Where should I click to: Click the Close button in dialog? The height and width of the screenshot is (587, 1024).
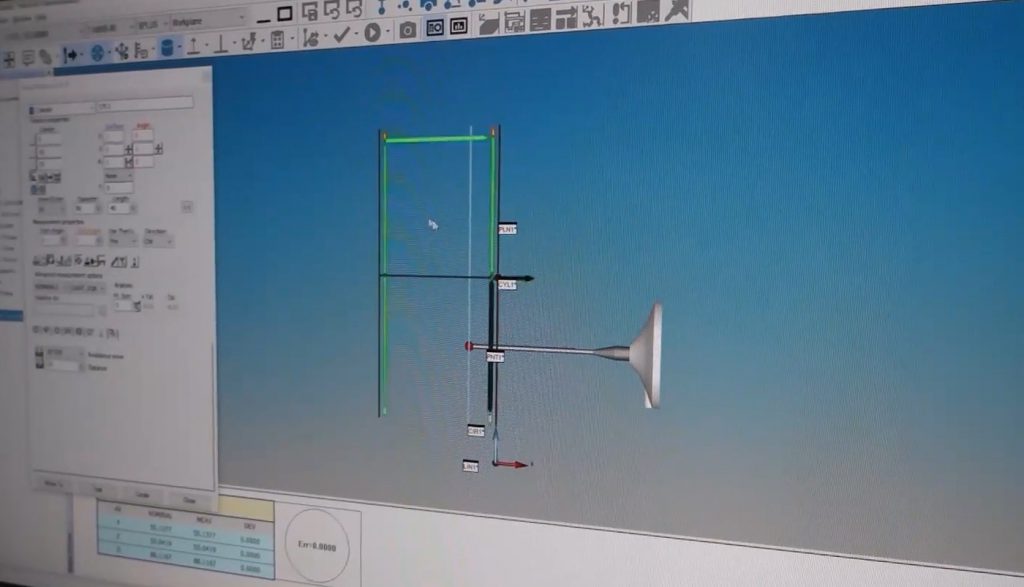[188, 498]
